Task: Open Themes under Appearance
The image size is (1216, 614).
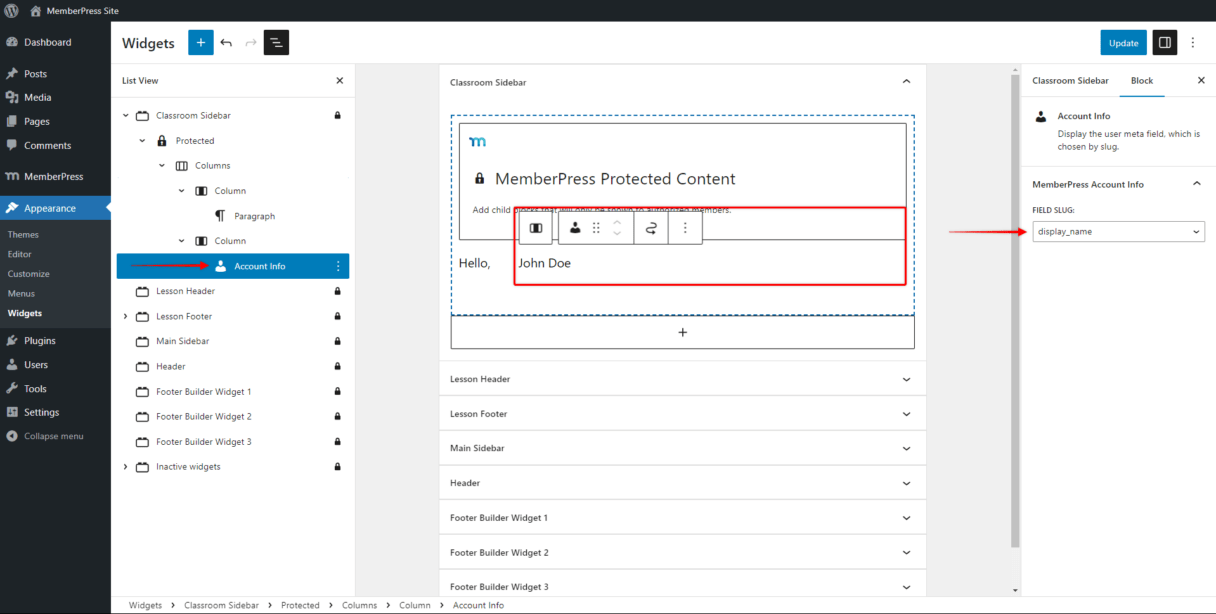Action: pyautogui.click(x=24, y=235)
